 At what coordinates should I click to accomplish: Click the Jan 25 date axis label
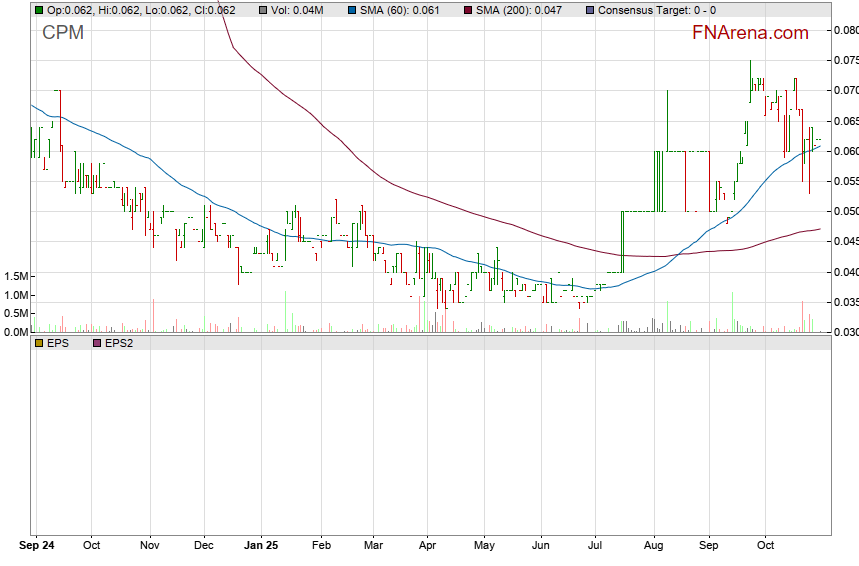[x=261, y=547]
